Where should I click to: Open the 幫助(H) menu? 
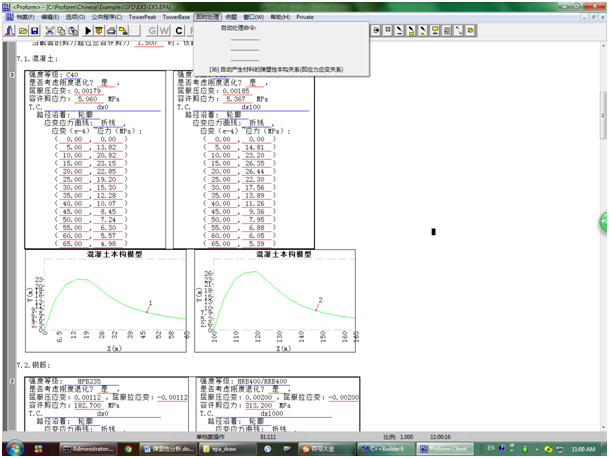click(x=280, y=17)
